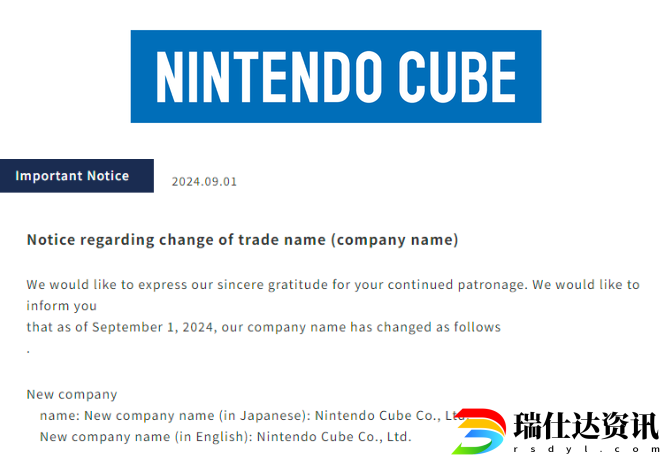Screen dimensions: 668x459
Task: Select the Important Notice label
Action: tap(77, 176)
